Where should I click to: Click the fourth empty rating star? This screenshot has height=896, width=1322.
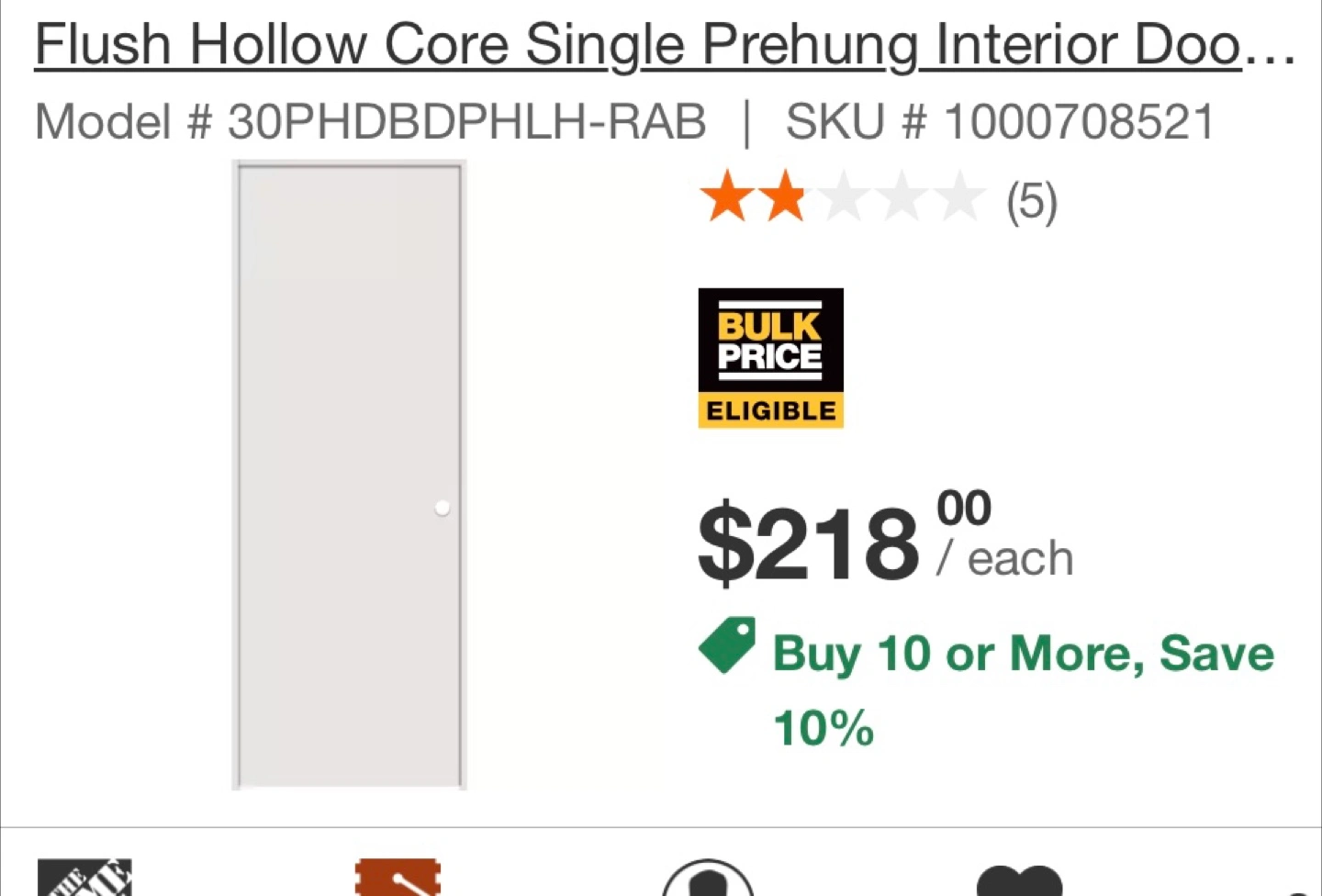(x=901, y=196)
